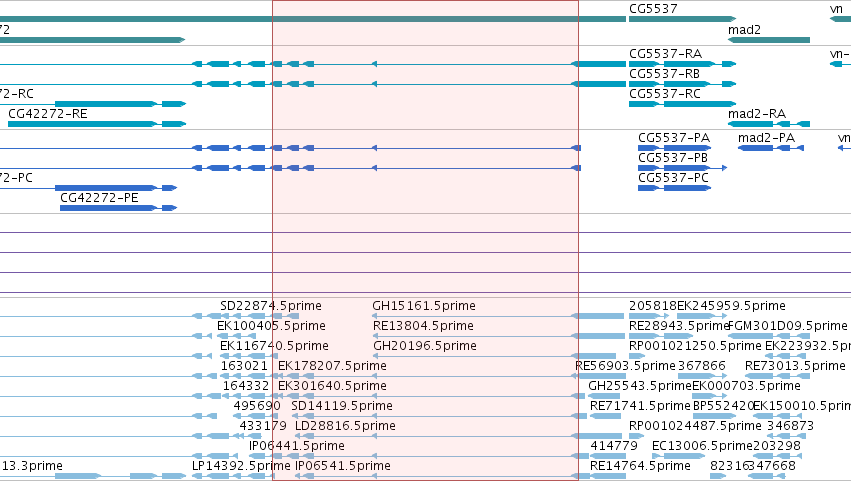
Task: Select EST EK301640.5prime label
Action: pos(332,387)
